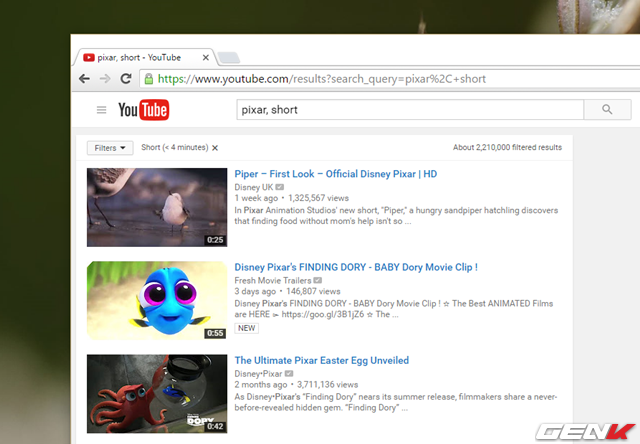Expand the Filters dropdown

pyautogui.click(x=110, y=148)
